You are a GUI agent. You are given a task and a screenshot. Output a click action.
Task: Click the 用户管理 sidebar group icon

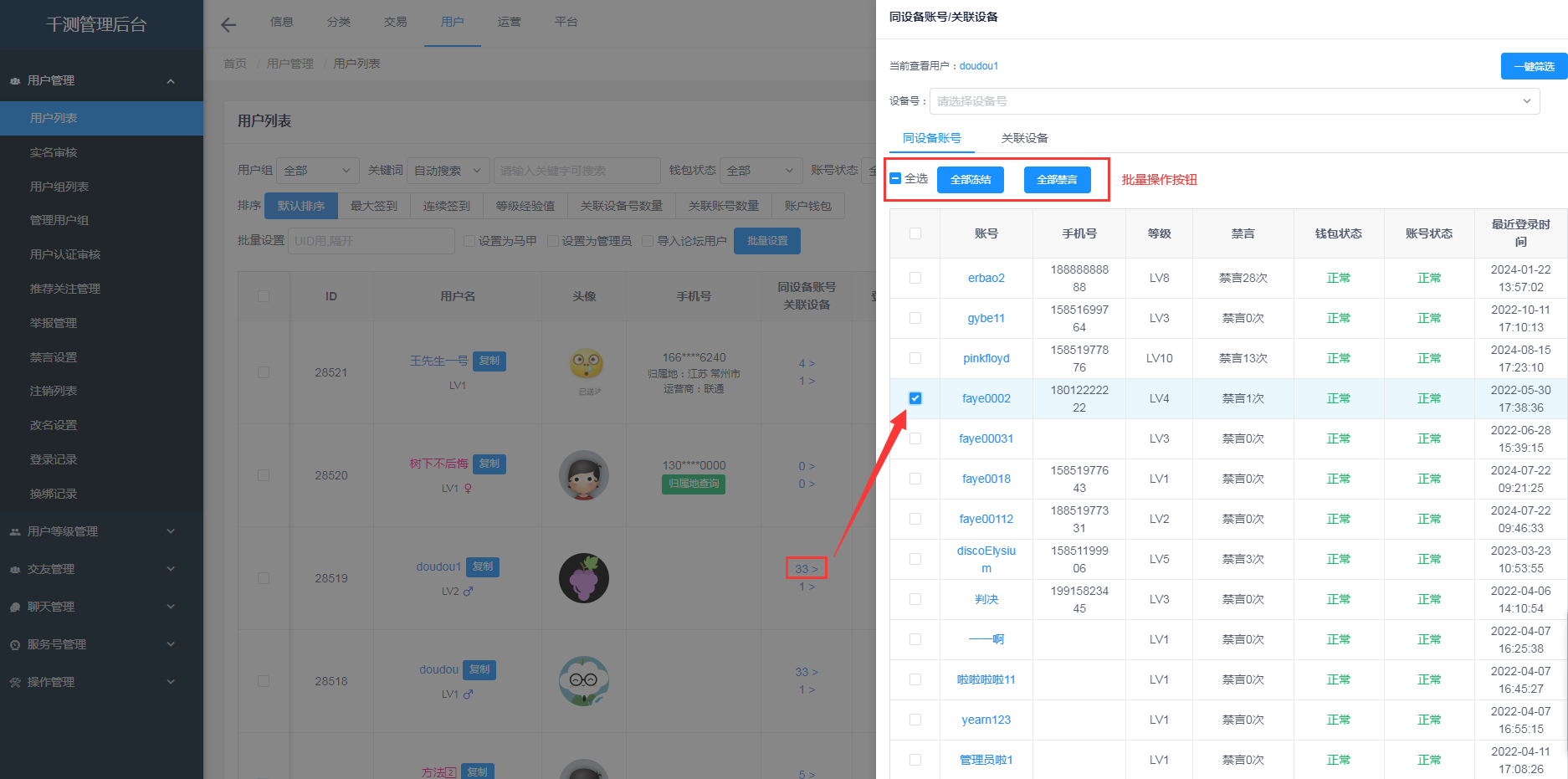click(x=15, y=81)
